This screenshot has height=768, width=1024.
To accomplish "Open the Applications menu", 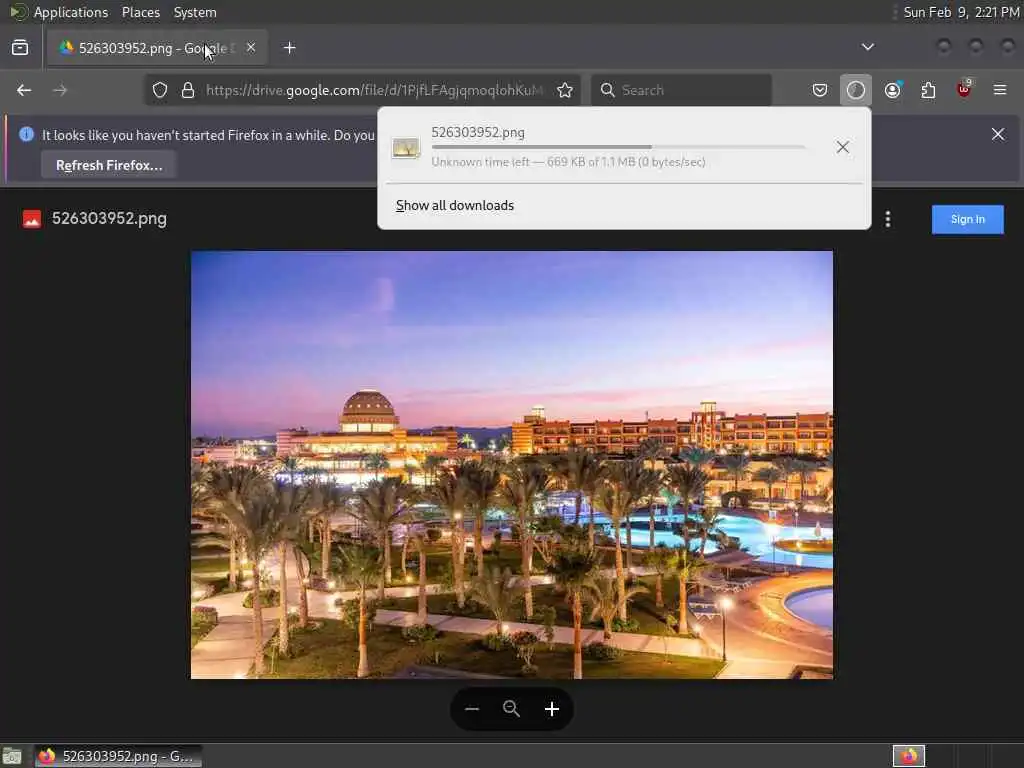I will point(71,12).
